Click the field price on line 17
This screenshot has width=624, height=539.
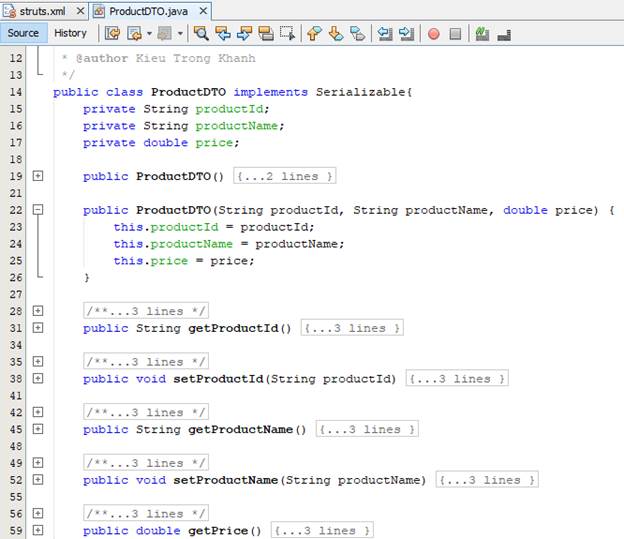[214, 143]
